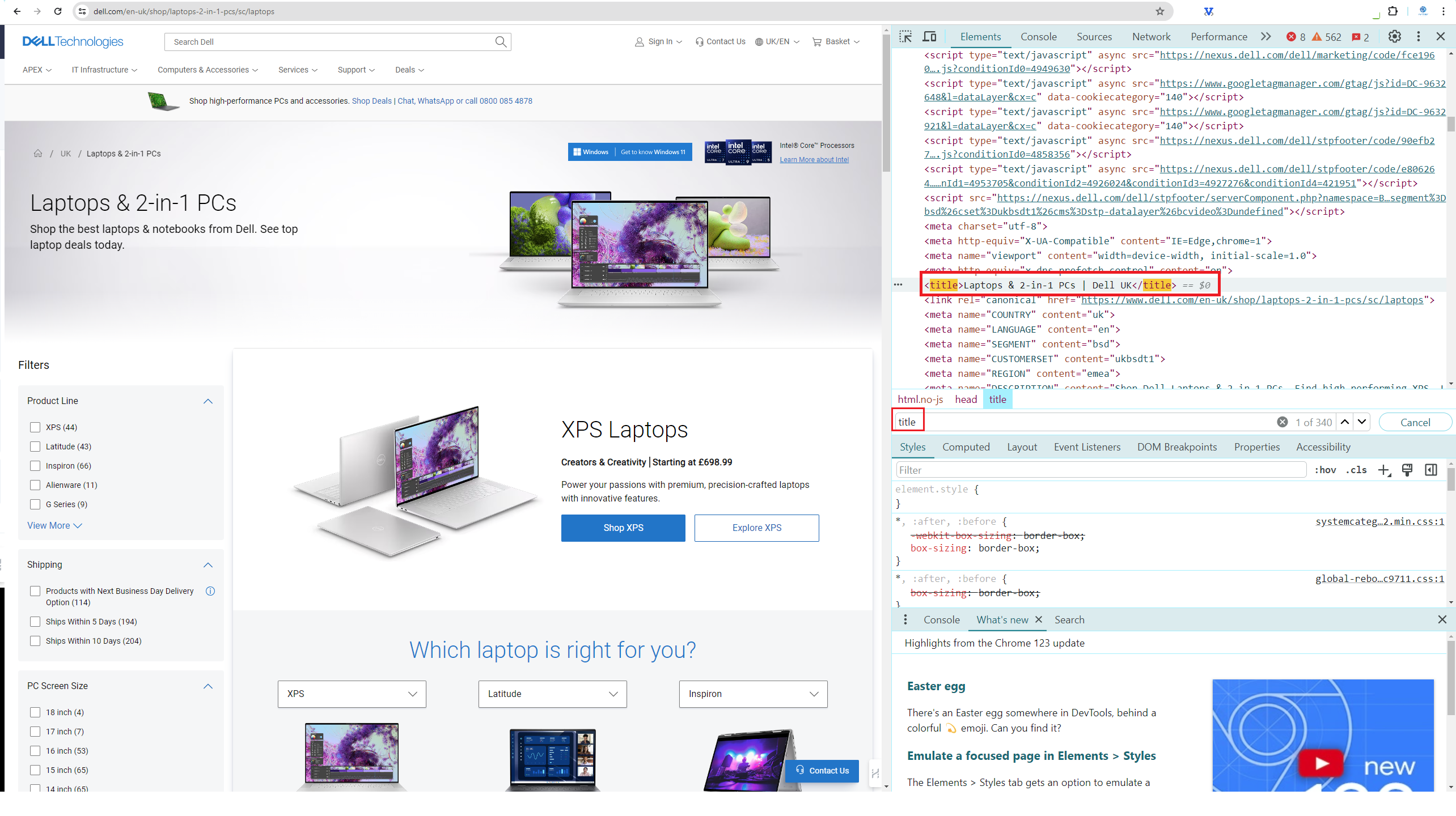Toggle the device toolbar icon in DevTools
This screenshot has height=816, width=1456.
tap(930, 37)
